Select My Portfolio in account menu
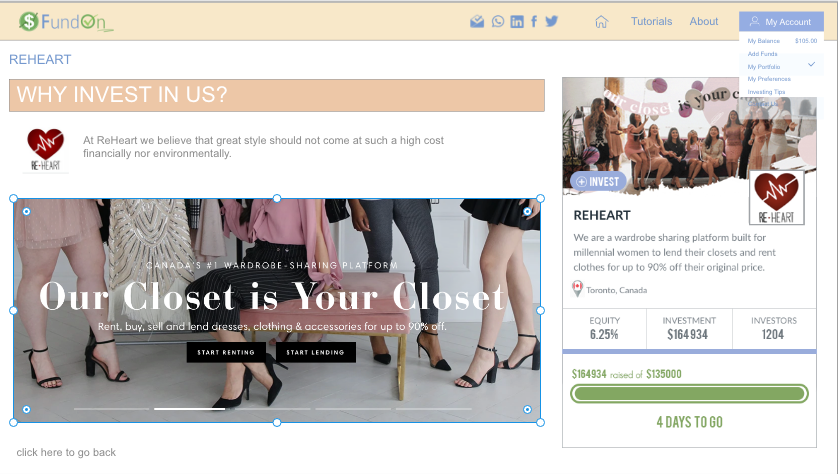The height and width of the screenshot is (474, 838). click(764, 67)
